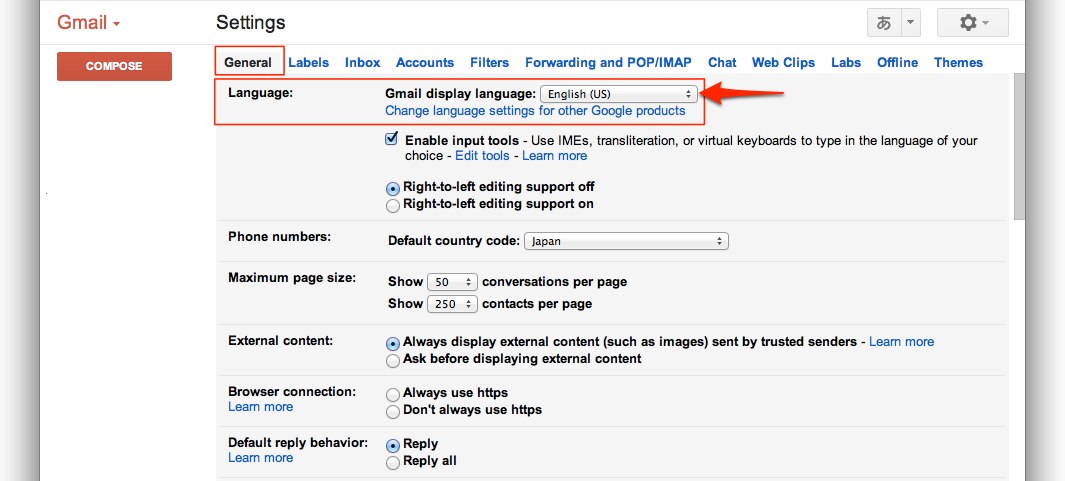Open the settings gear menu
The width and height of the screenshot is (1065, 481).
972,23
